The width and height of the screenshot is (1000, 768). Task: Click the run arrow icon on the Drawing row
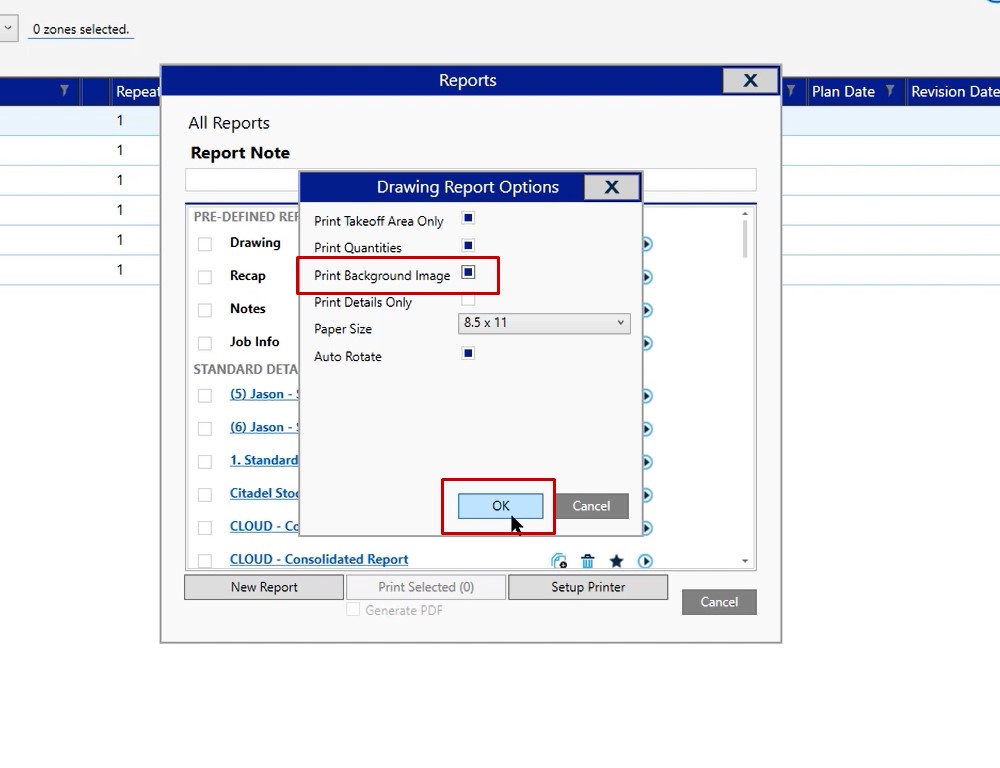coord(647,244)
